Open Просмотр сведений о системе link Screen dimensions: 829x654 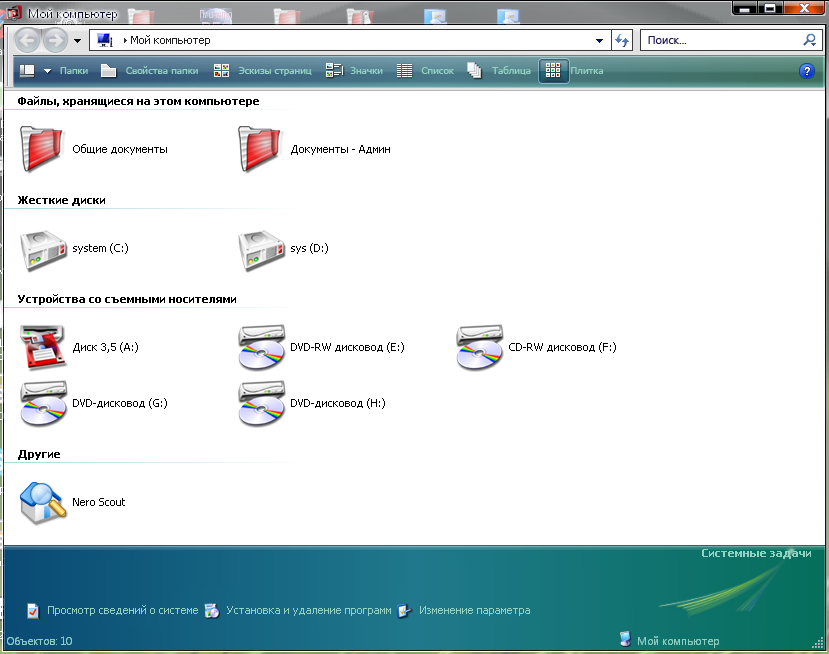click(123, 611)
